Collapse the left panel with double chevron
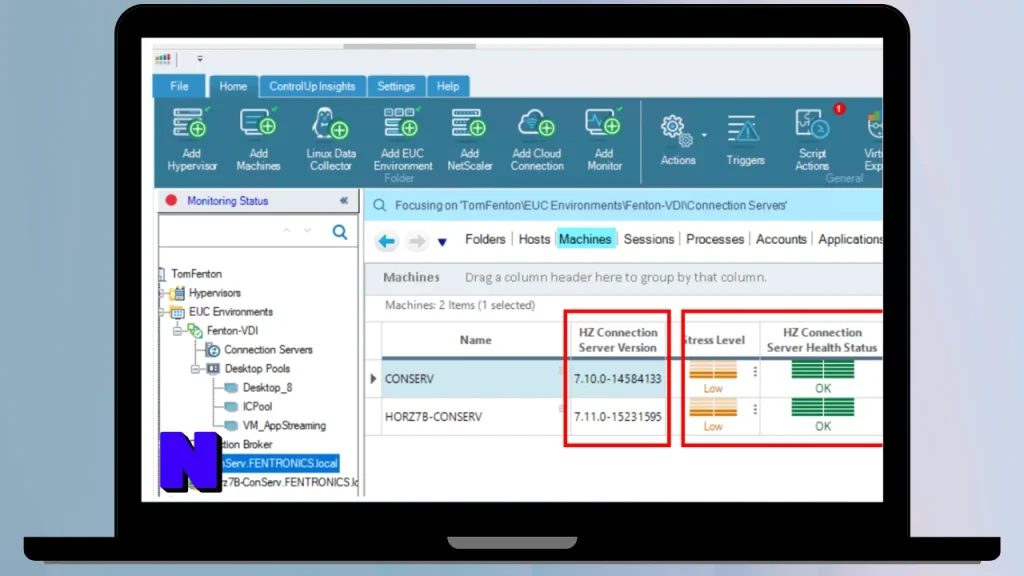 click(x=344, y=200)
